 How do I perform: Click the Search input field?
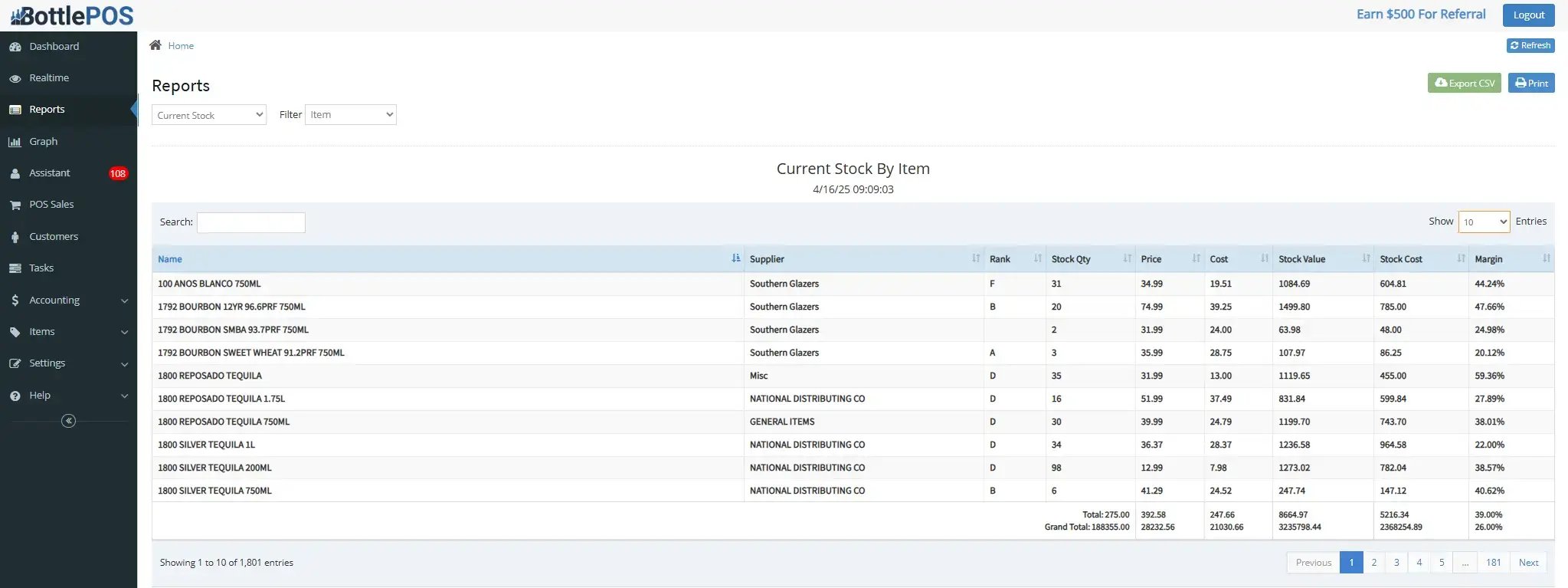pyautogui.click(x=251, y=222)
